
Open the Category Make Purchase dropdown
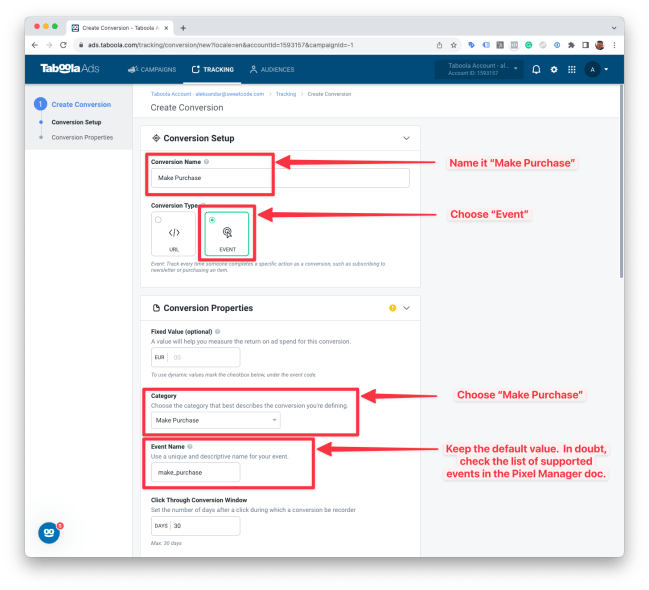(x=216, y=420)
